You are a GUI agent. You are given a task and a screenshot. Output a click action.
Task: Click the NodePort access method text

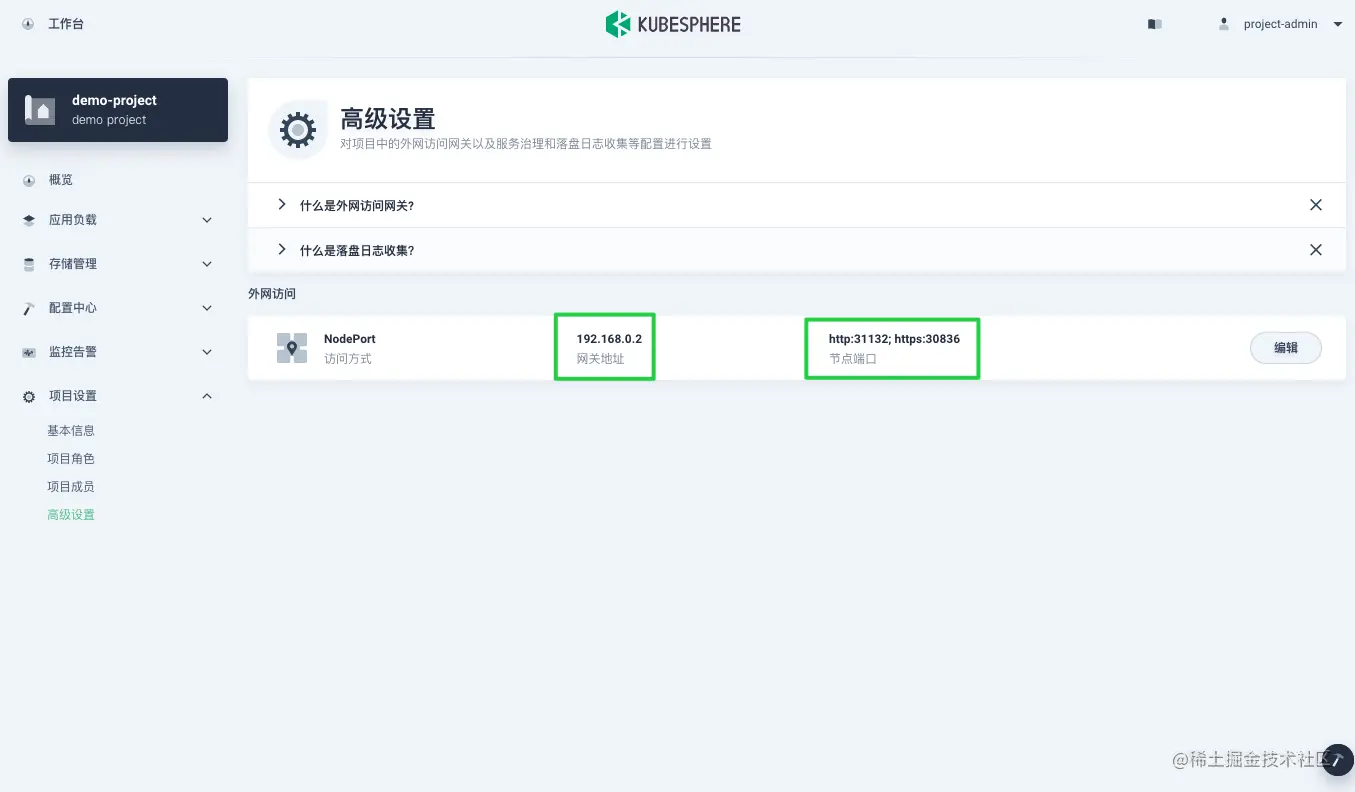(350, 339)
